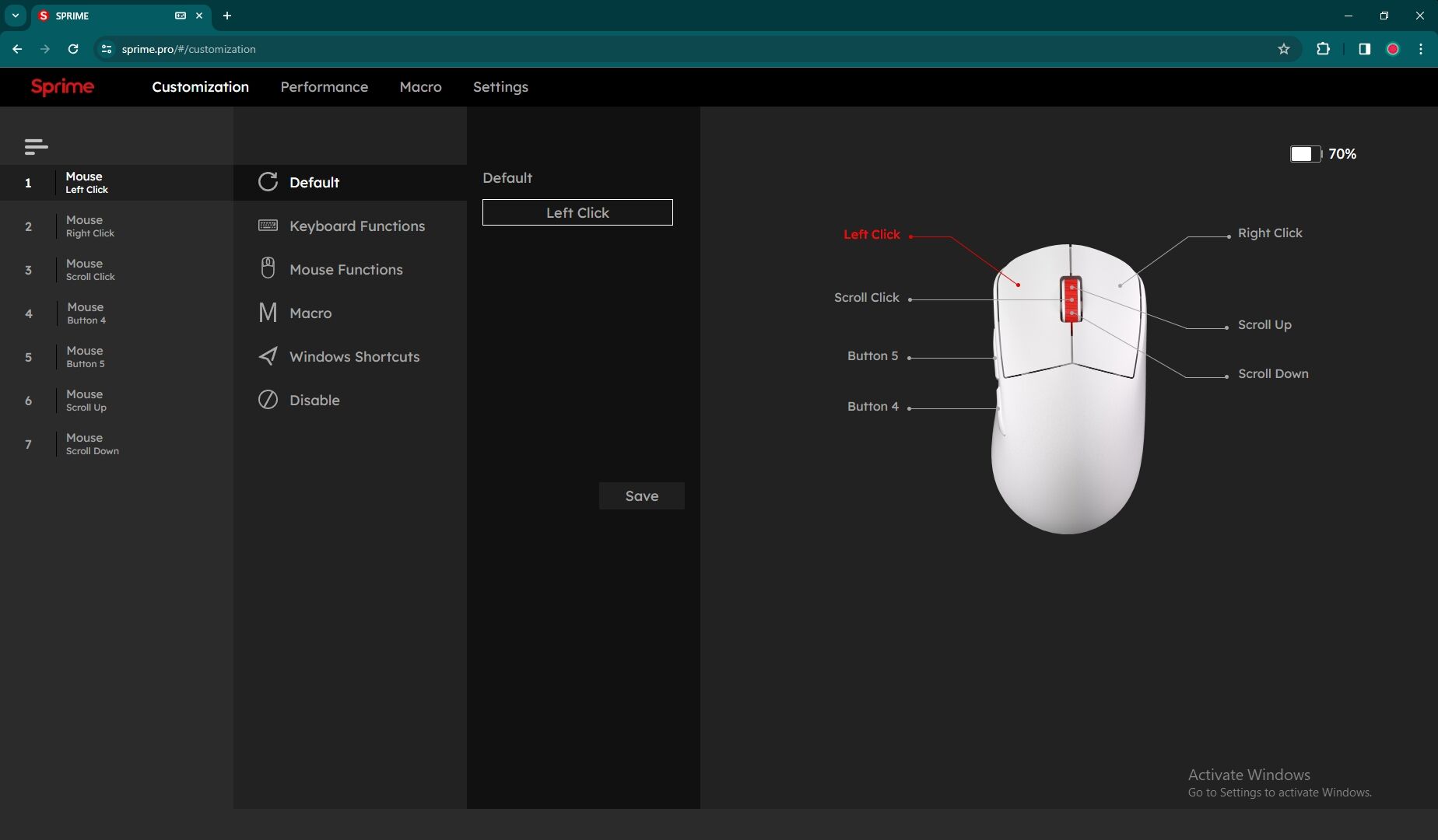
Task: Click the Macro M icon
Action: [268, 313]
